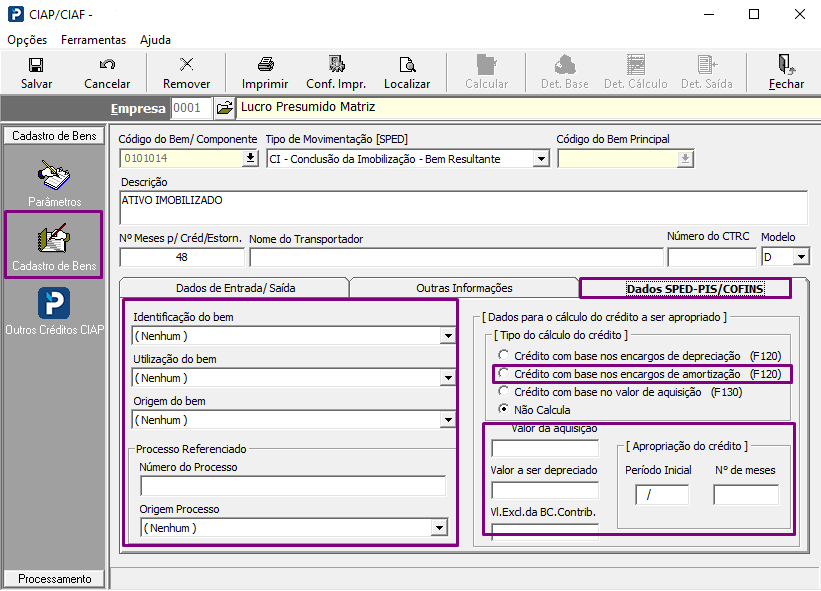Click the Imprimir printer icon

pos(265,66)
